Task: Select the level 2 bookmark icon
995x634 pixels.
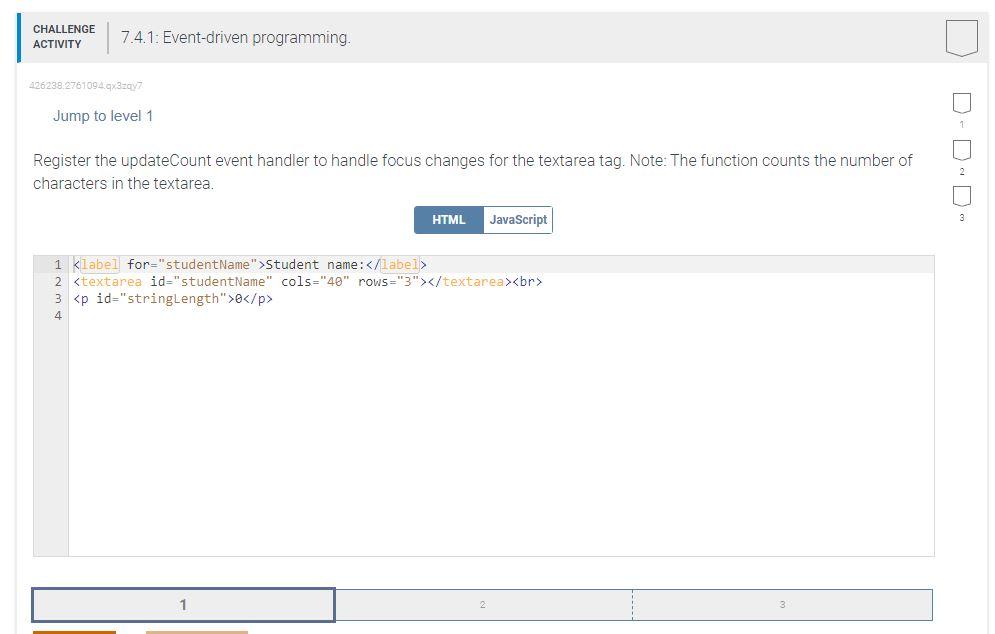Action: click(961, 151)
